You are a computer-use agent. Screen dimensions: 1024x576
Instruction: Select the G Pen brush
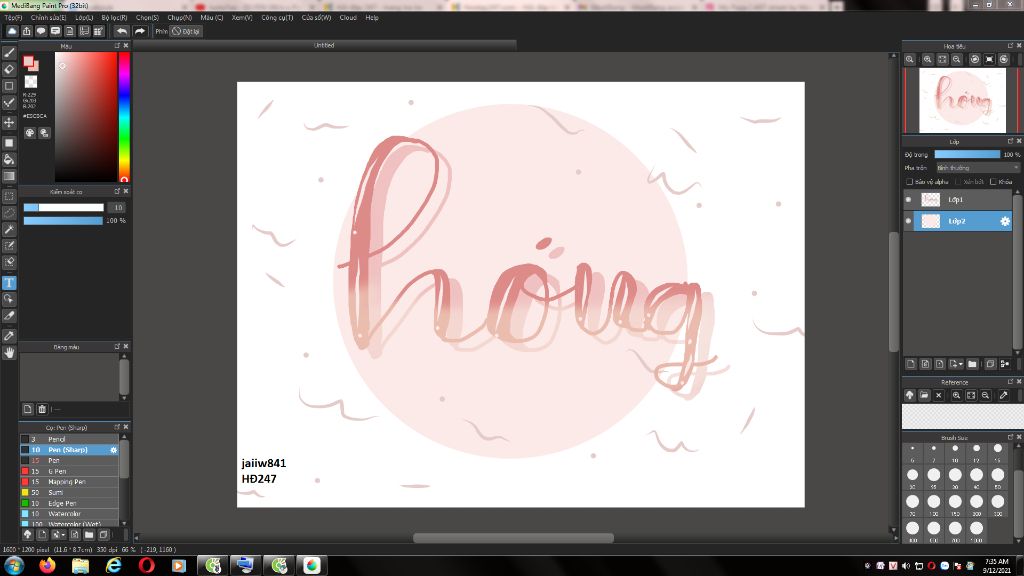click(69, 471)
